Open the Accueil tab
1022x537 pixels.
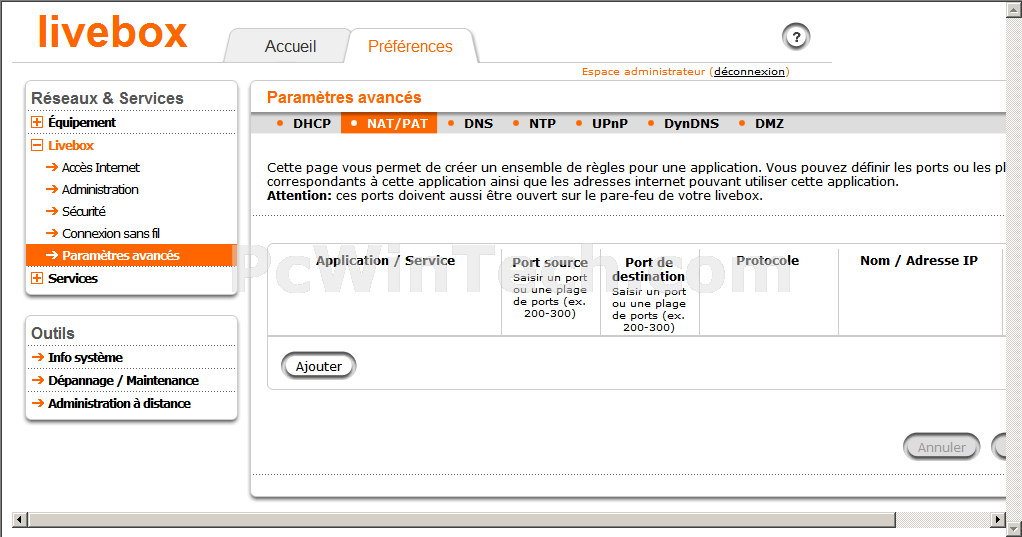click(290, 46)
